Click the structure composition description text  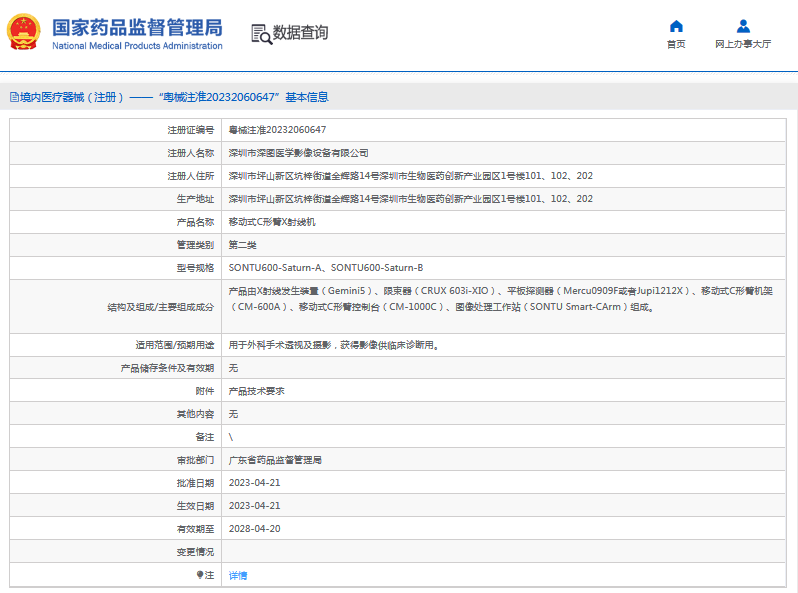[500, 299]
